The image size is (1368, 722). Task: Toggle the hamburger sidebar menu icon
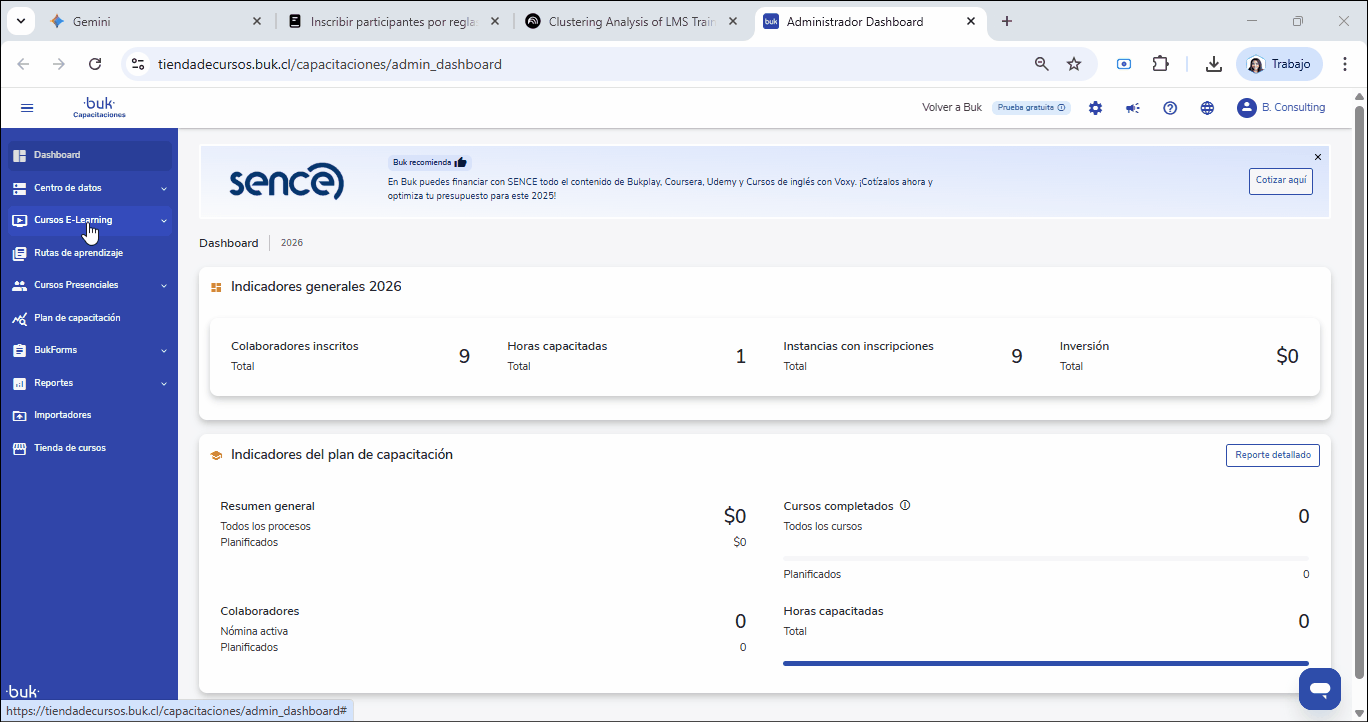[x=27, y=108]
